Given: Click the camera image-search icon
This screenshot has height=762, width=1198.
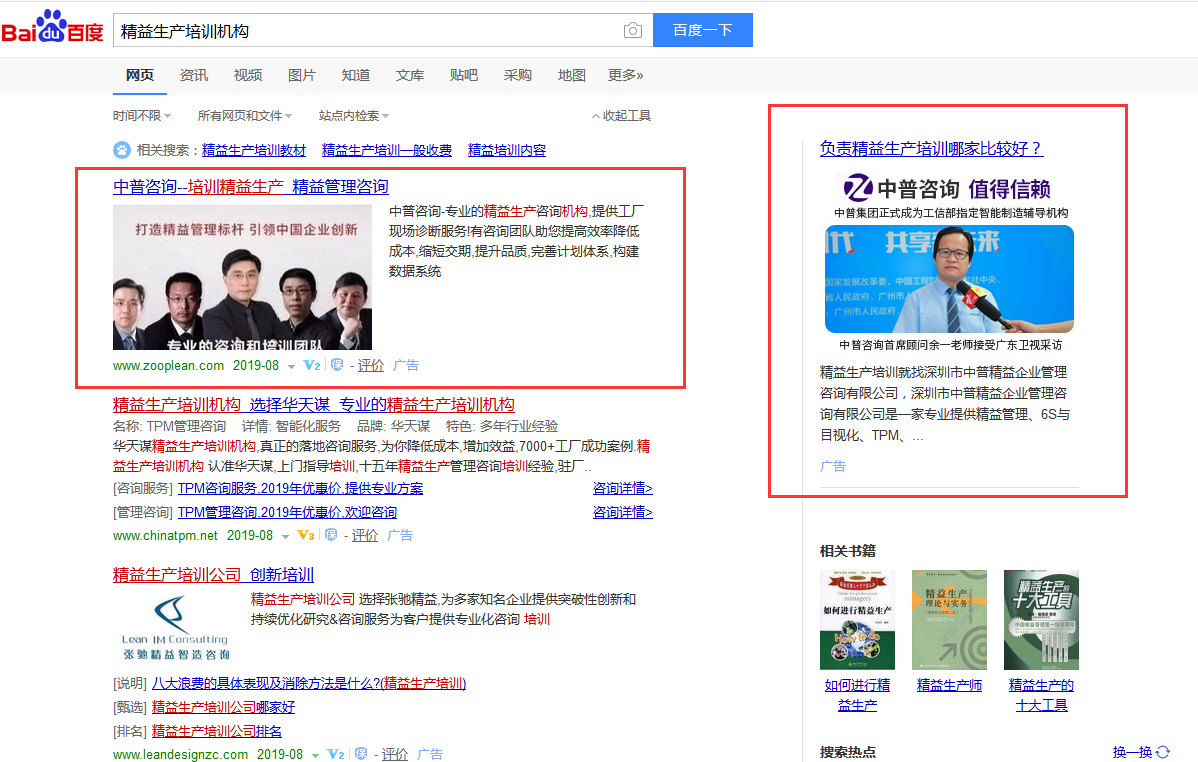Looking at the screenshot, I should (x=632, y=31).
